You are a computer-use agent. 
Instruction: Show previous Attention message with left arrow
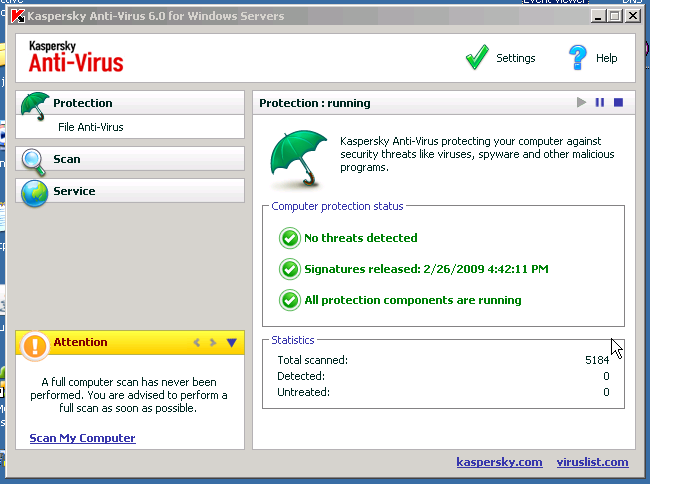[x=197, y=342]
